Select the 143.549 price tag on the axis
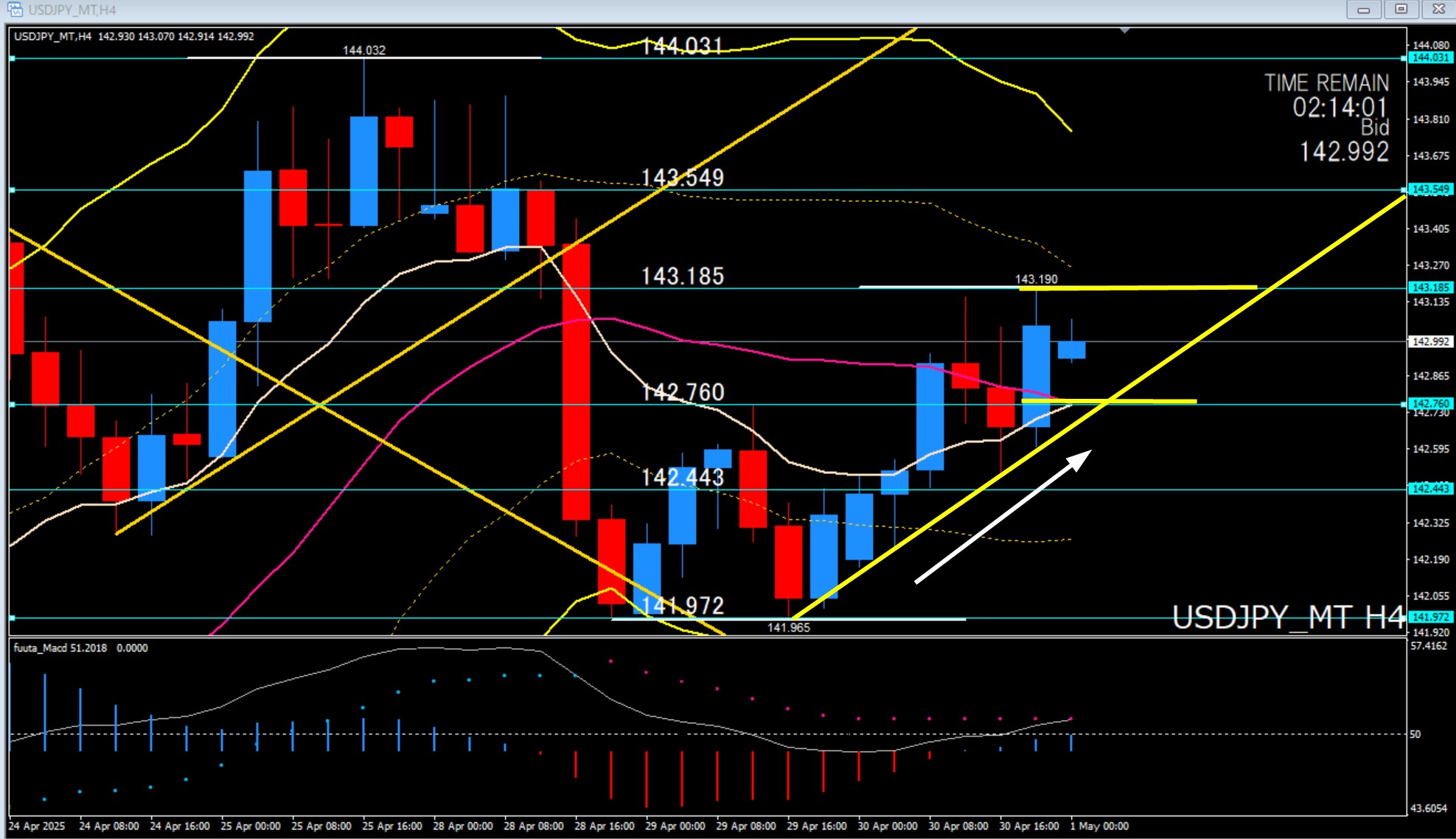 [x=1430, y=189]
